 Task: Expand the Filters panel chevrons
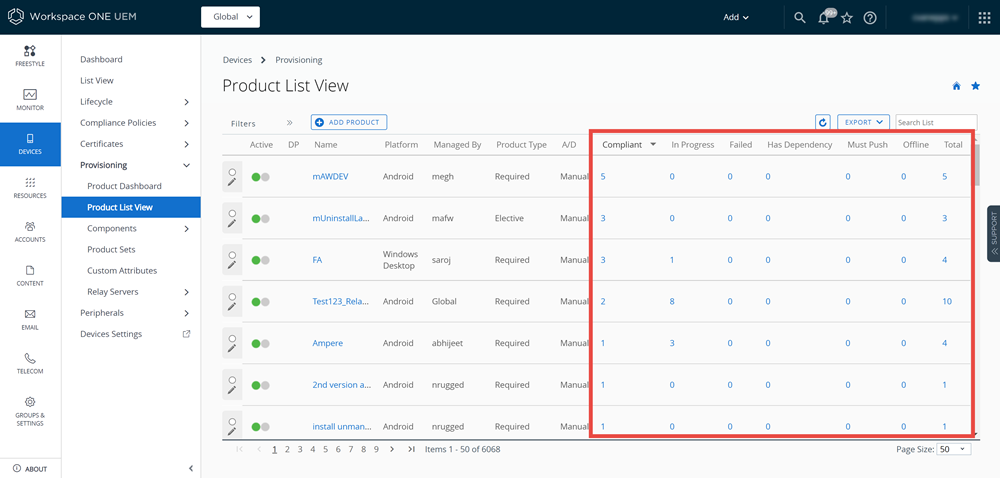click(x=289, y=123)
